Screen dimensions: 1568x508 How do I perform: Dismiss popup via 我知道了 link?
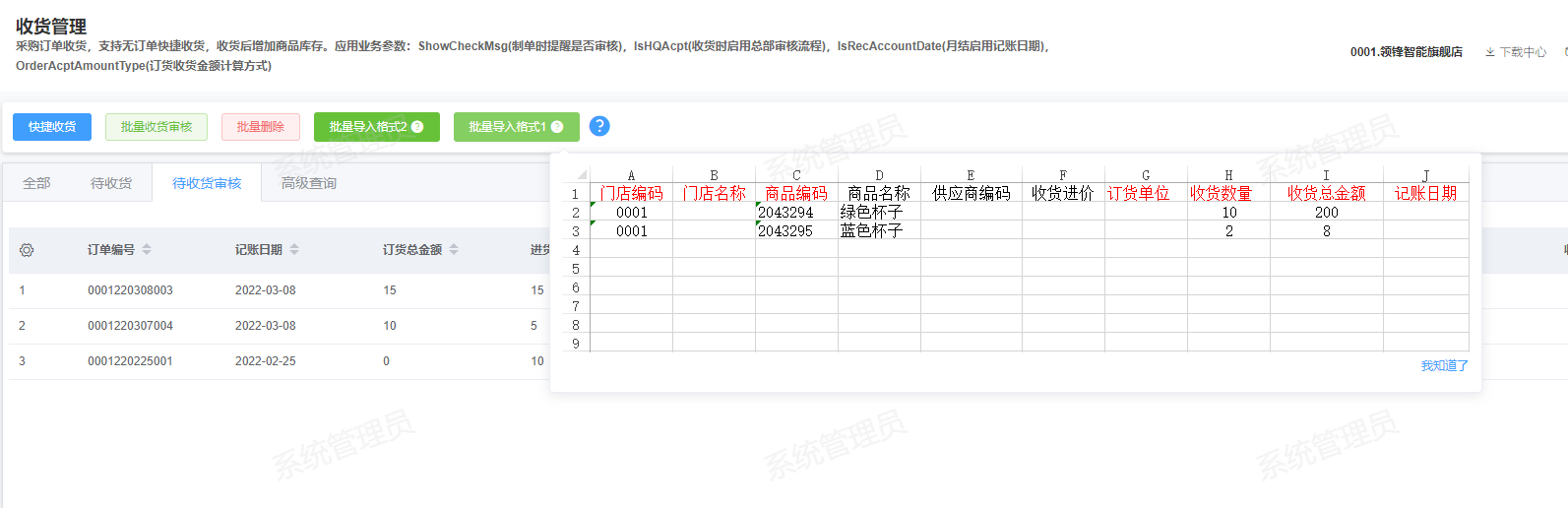[x=1444, y=365]
